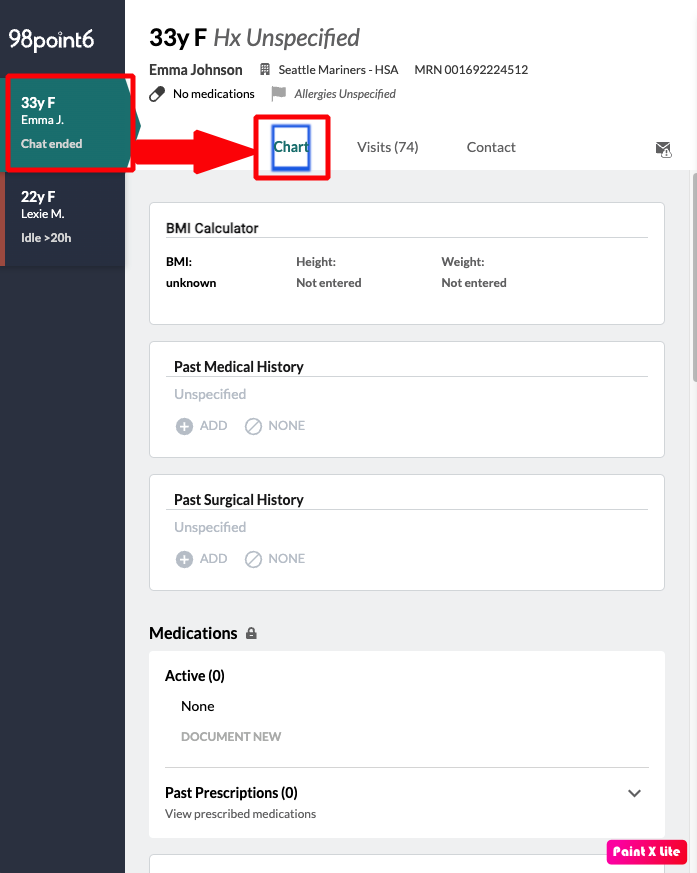Click NONE under Past Medical History
This screenshot has width=697, height=873.
286,426
